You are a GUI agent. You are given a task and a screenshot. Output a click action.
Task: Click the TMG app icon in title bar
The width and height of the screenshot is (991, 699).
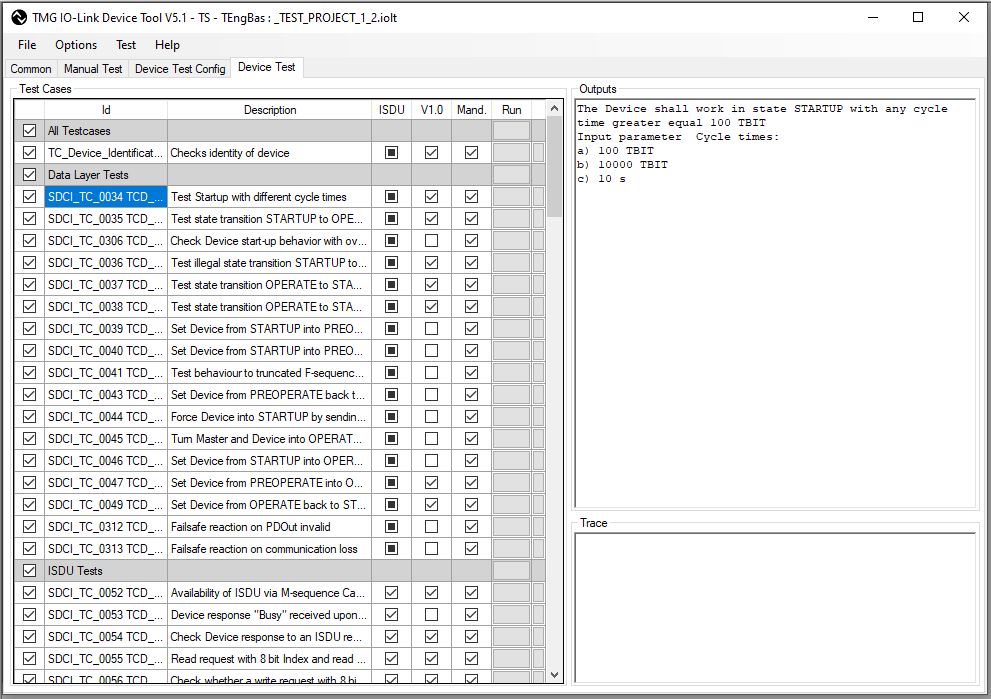pos(18,17)
